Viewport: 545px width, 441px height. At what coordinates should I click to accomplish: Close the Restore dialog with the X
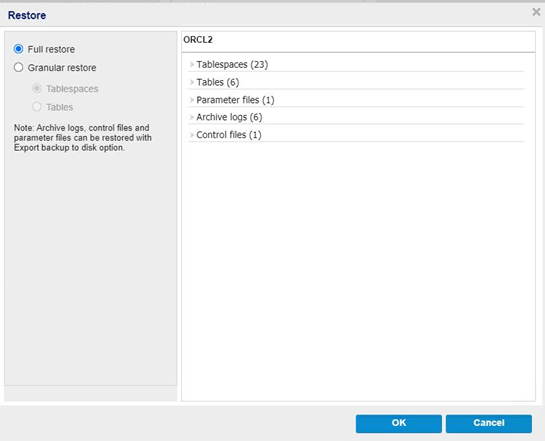[536, 12]
